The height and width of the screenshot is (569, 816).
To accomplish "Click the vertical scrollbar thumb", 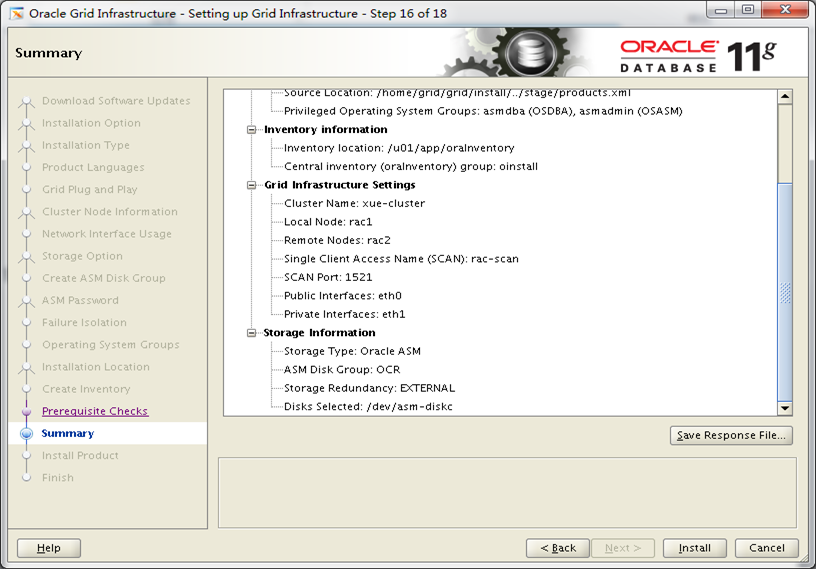I will [x=785, y=292].
